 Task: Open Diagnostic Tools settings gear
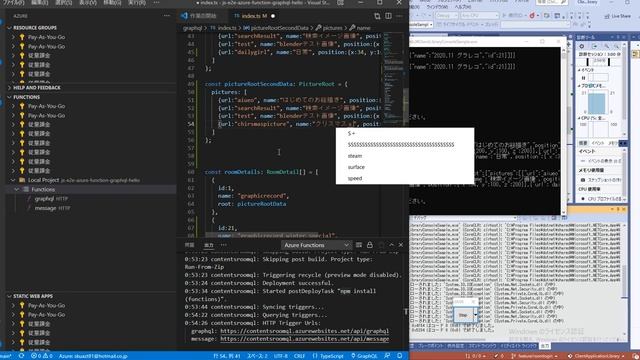pos(582,46)
